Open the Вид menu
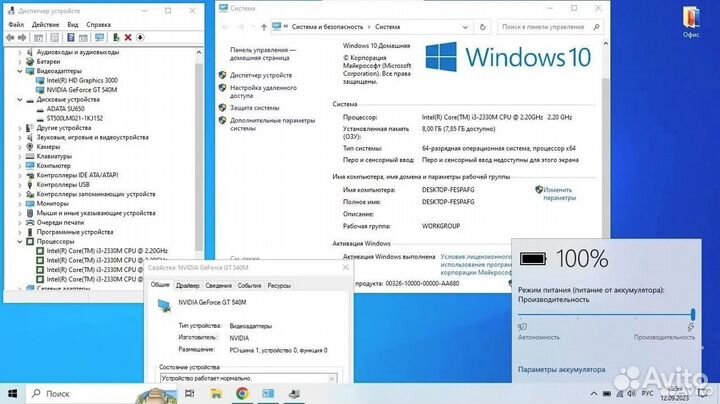Viewport: 720px width, 404px height. 73,24
